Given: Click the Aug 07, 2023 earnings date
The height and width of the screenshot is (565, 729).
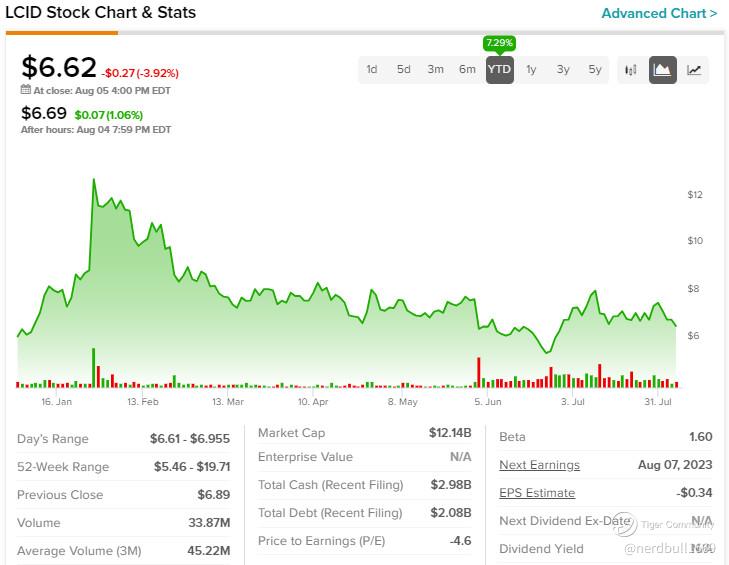Looking at the screenshot, I should 675,465.
